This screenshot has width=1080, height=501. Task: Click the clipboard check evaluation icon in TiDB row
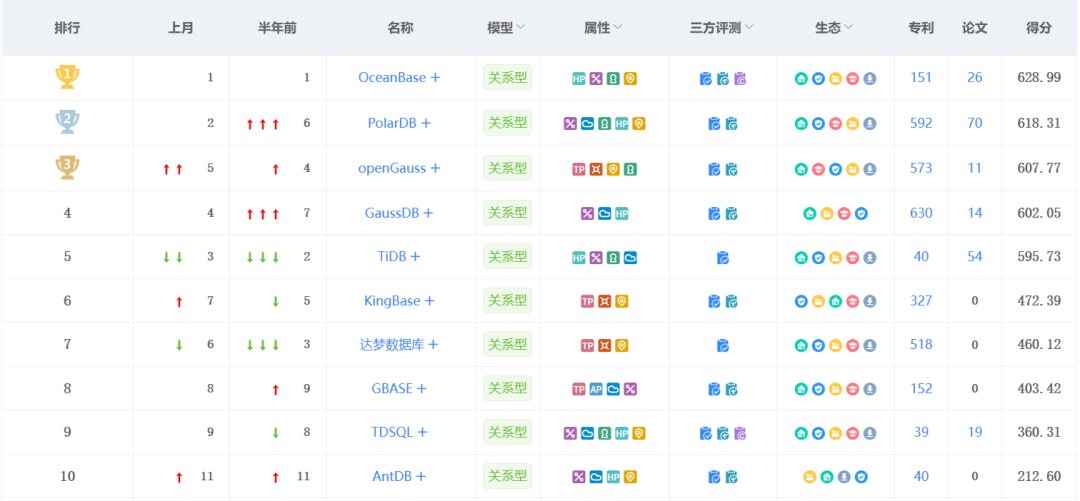pyautogui.click(x=723, y=258)
